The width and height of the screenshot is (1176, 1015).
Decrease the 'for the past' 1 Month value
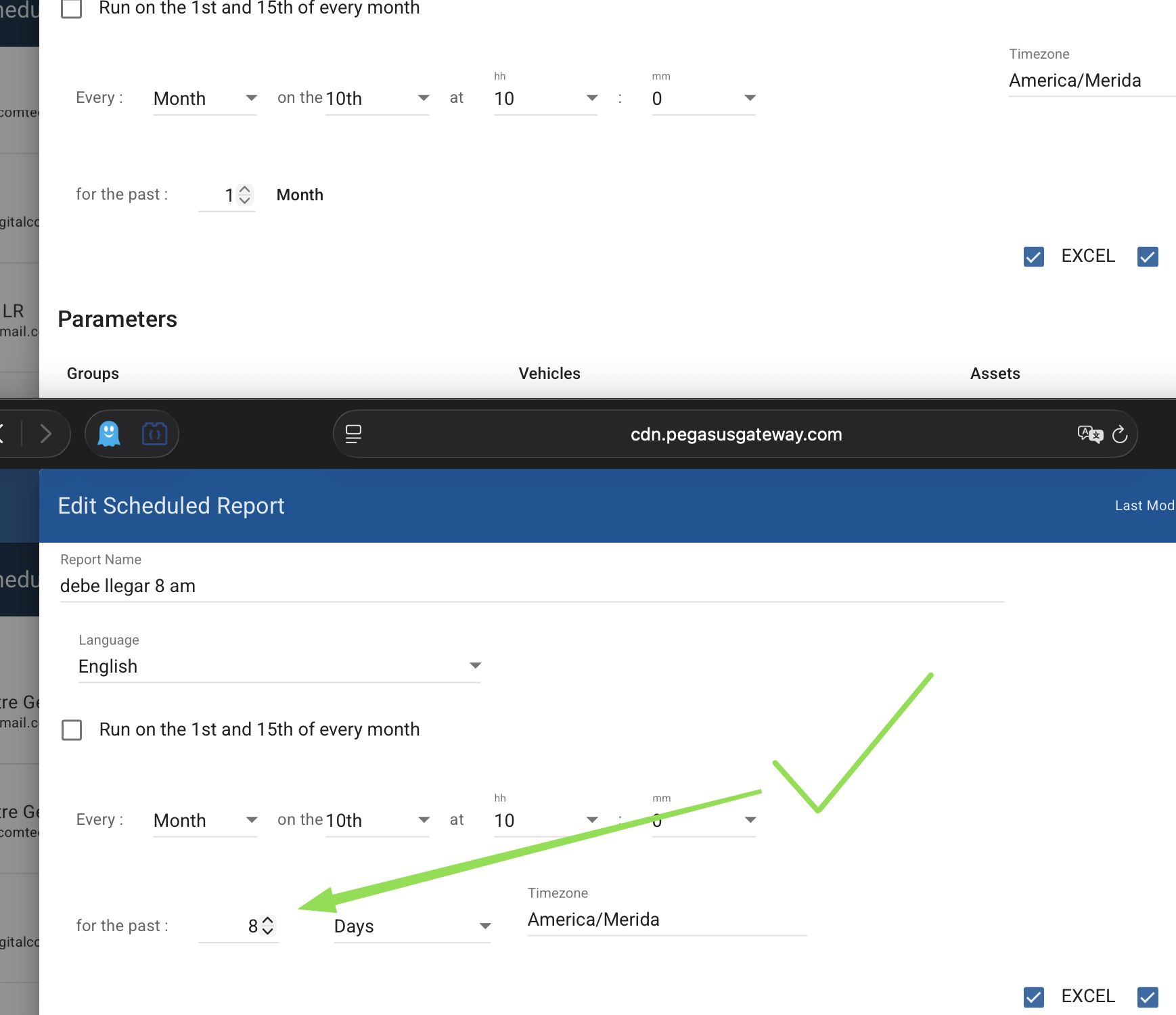pos(245,200)
